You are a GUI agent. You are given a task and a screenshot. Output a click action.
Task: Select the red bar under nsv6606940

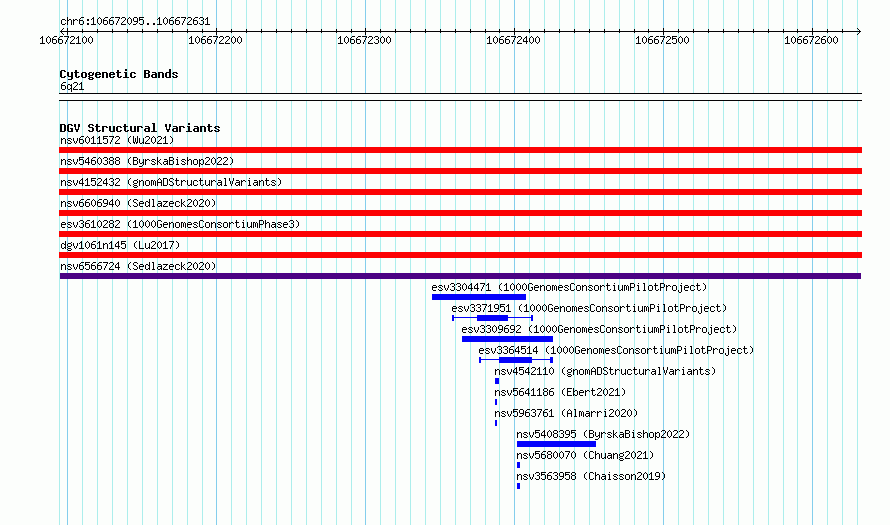[x=460, y=213]
